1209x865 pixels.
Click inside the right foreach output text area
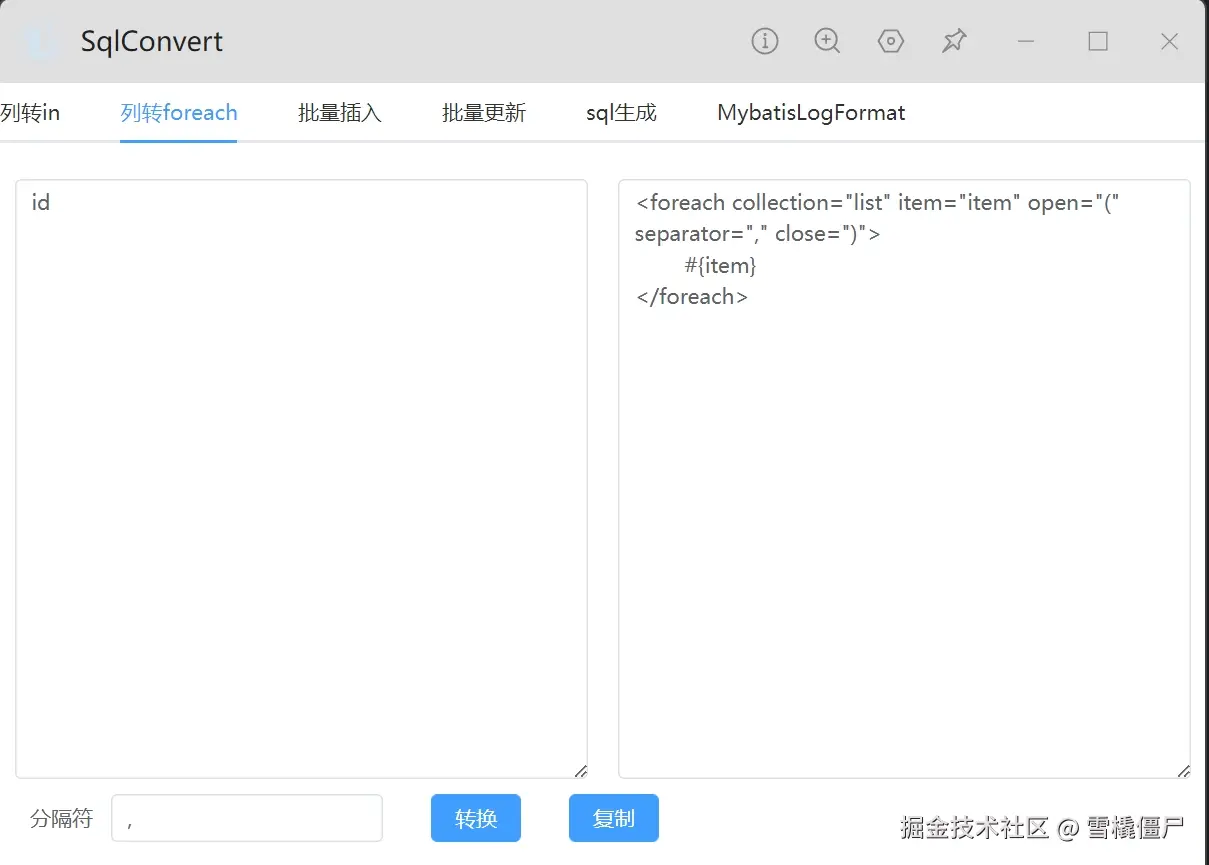pos(904,479)
